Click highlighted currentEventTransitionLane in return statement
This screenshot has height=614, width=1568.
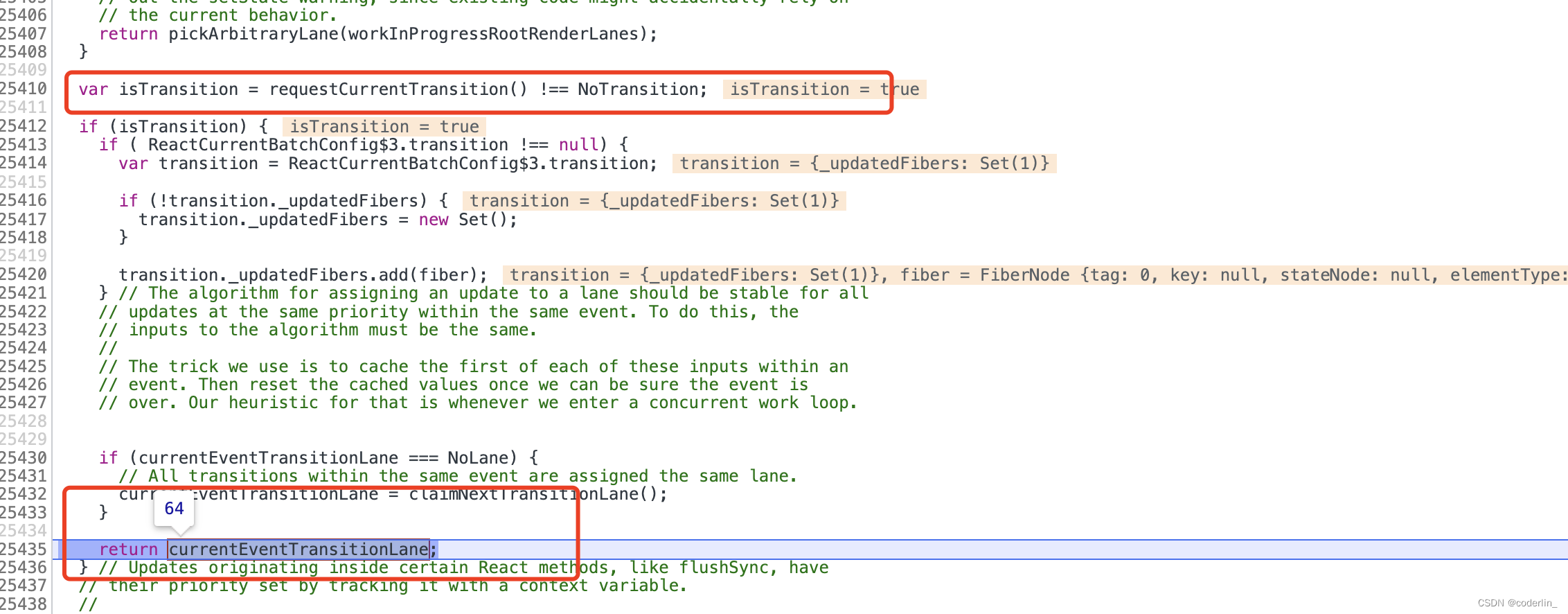(299, 550)
